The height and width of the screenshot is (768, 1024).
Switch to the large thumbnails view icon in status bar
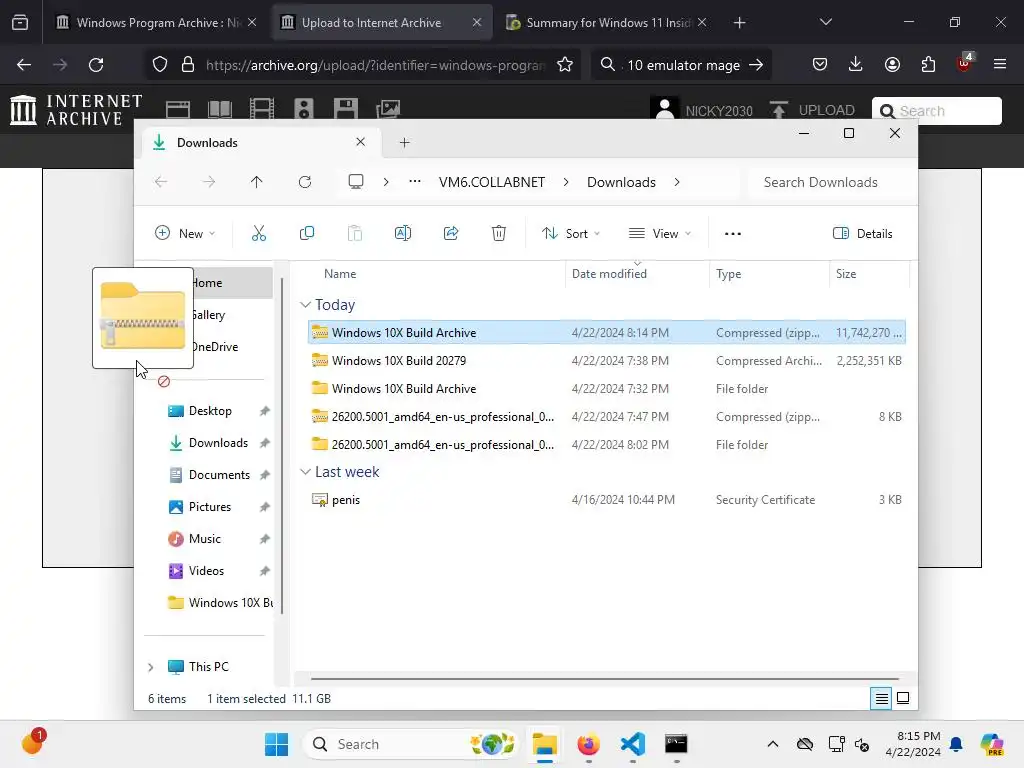coord(903,698)
